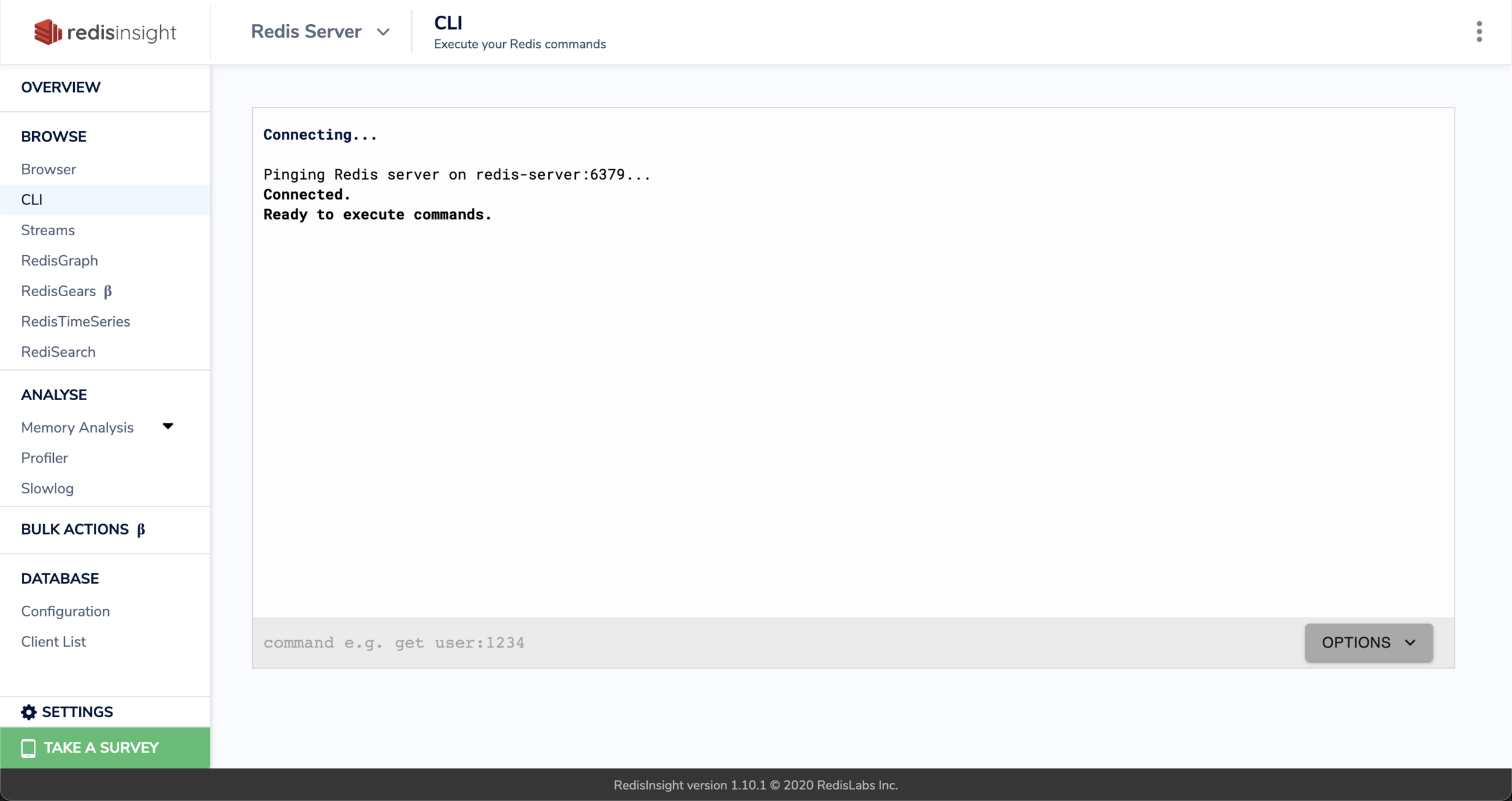Expand the Memory Analysis submenu arrow
This screenshot has width=1512, height=801.
pyautogui.click(x=168, y=427)
